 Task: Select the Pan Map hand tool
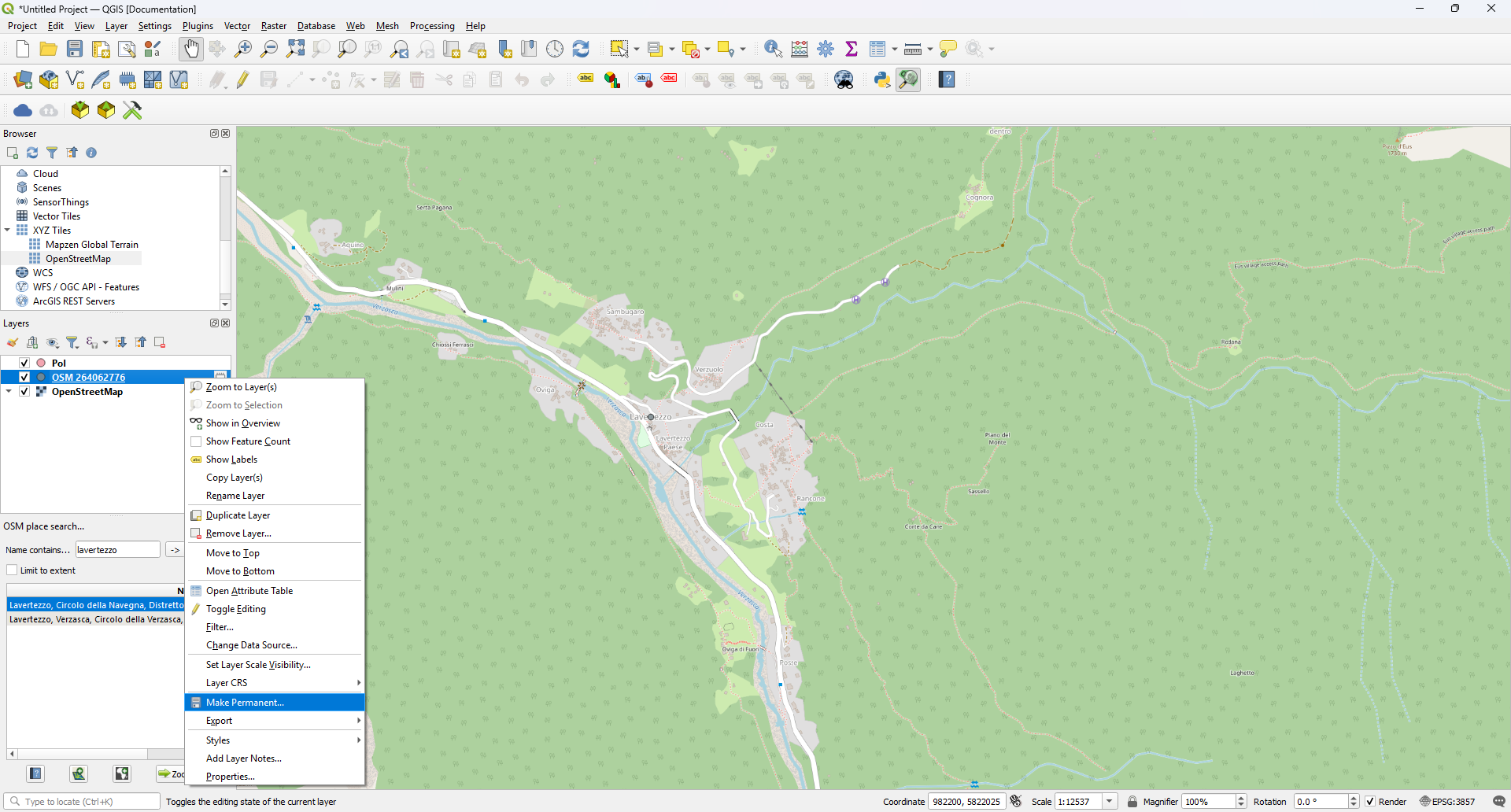[x=191, y=49]
